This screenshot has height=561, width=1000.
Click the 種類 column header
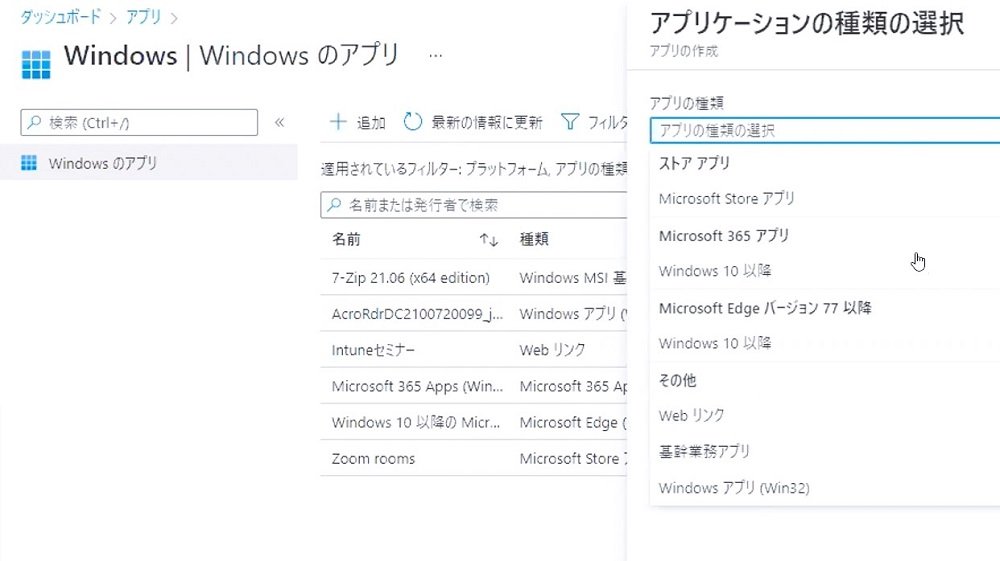(534, 239)
